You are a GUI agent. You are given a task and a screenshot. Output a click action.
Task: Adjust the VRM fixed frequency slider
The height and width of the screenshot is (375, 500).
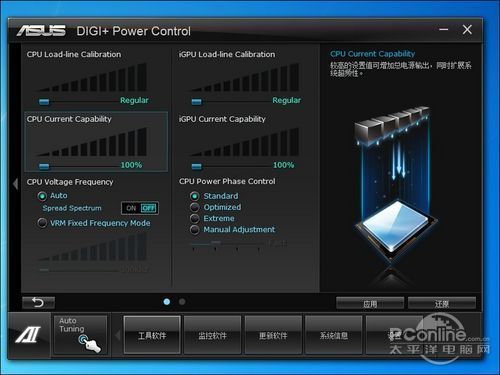tap(44, 270)
